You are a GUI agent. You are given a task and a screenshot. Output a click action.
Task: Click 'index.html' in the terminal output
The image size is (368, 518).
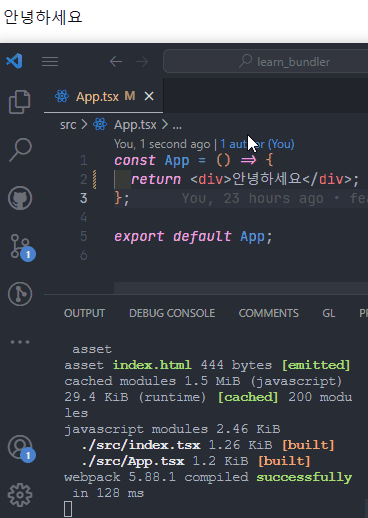152,365
